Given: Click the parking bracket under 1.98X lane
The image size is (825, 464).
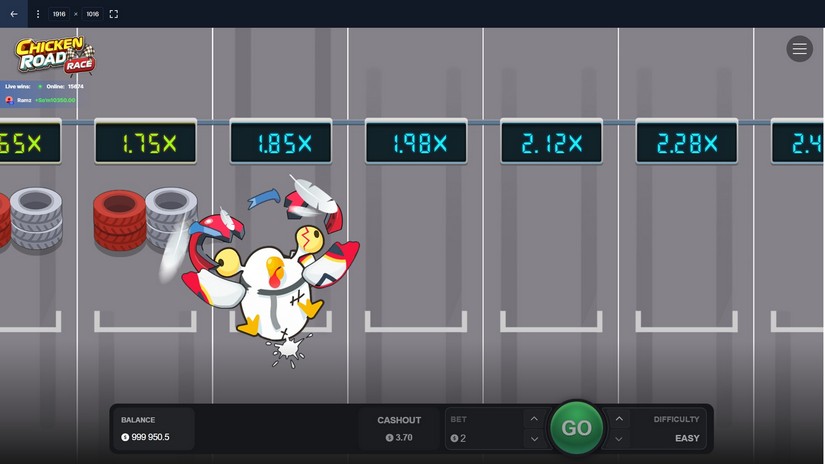Looking at the screenshot, I should 416,321.
